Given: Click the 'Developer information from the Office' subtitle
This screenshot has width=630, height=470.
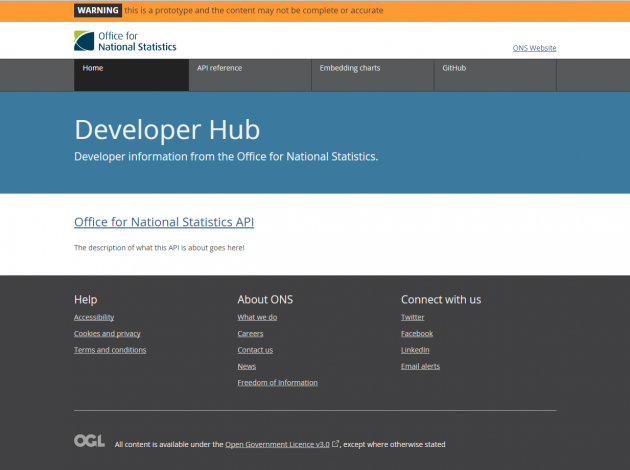Looking at the screenshot, I should tap(226, 157).
